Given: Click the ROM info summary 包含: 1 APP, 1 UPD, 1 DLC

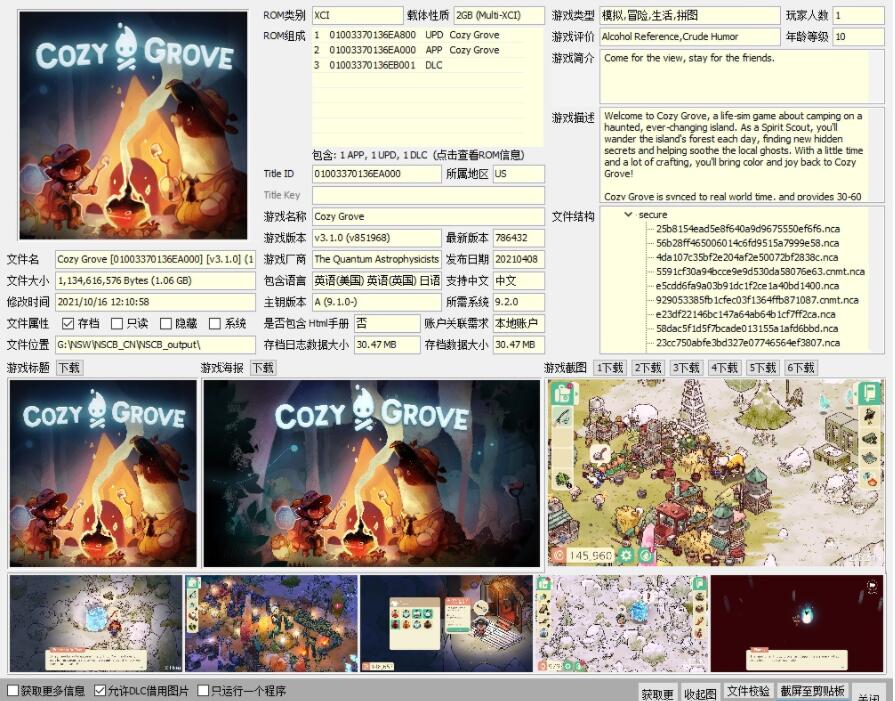Looking at the screenshot, I should pyautogui.click(x=418, y=155).
